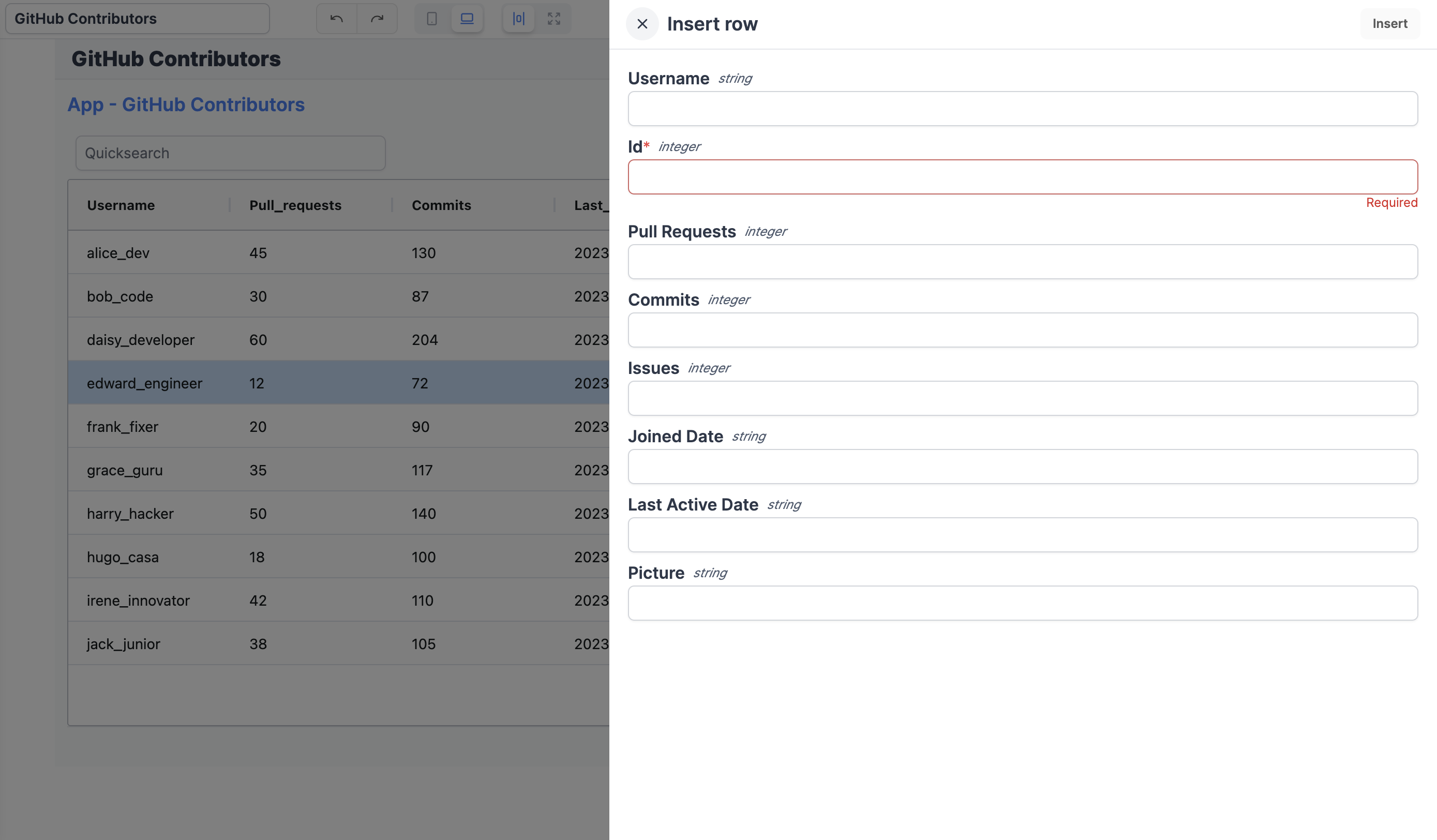This screenshot has height=840, width=1437.
Task: Click the Insert button
Action: click(x=1390, y=23)
